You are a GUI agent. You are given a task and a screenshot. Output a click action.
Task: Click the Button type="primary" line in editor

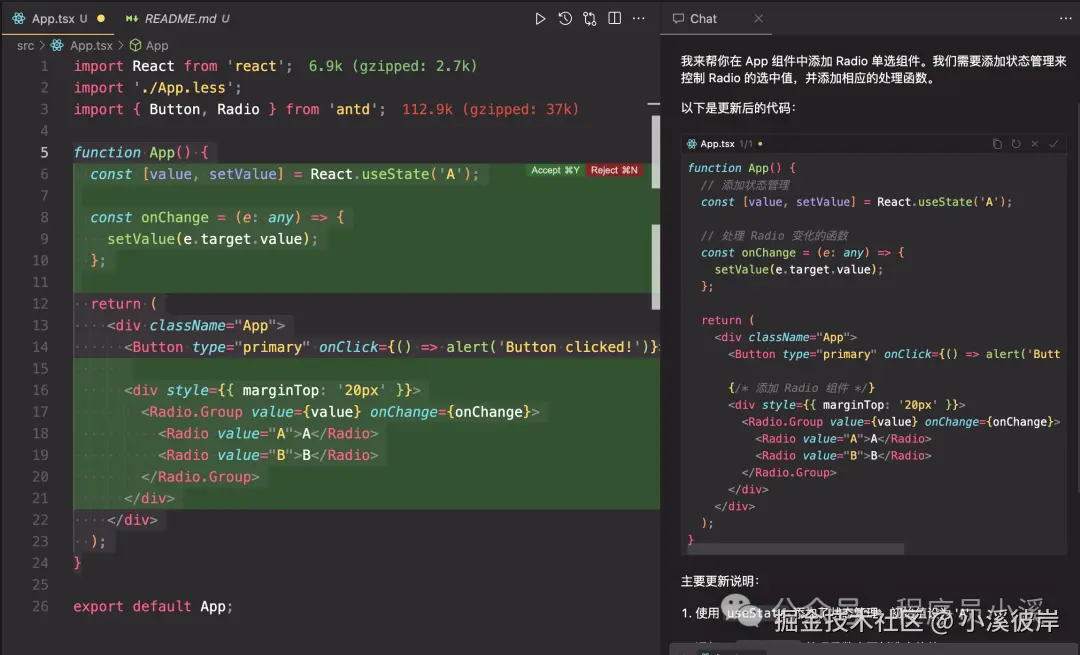pos(391,347)
